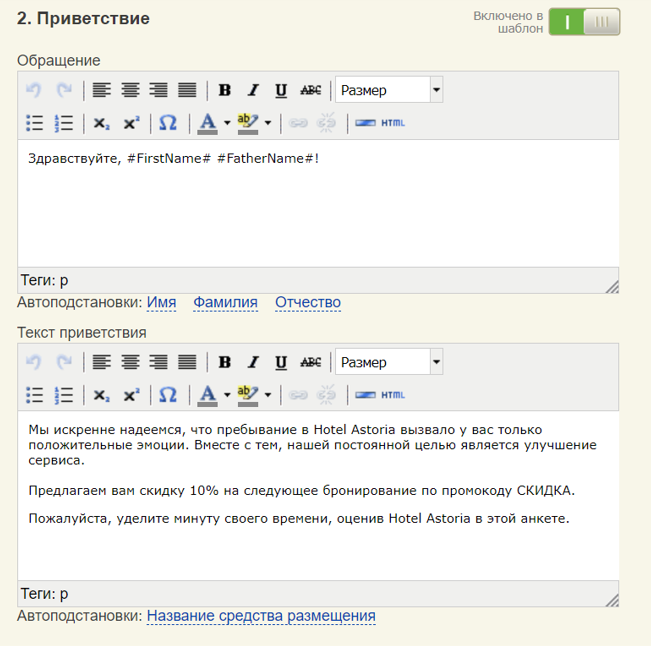
Task: Click the p tag in Текст приветствия status bar
Action: coord(64,595)
